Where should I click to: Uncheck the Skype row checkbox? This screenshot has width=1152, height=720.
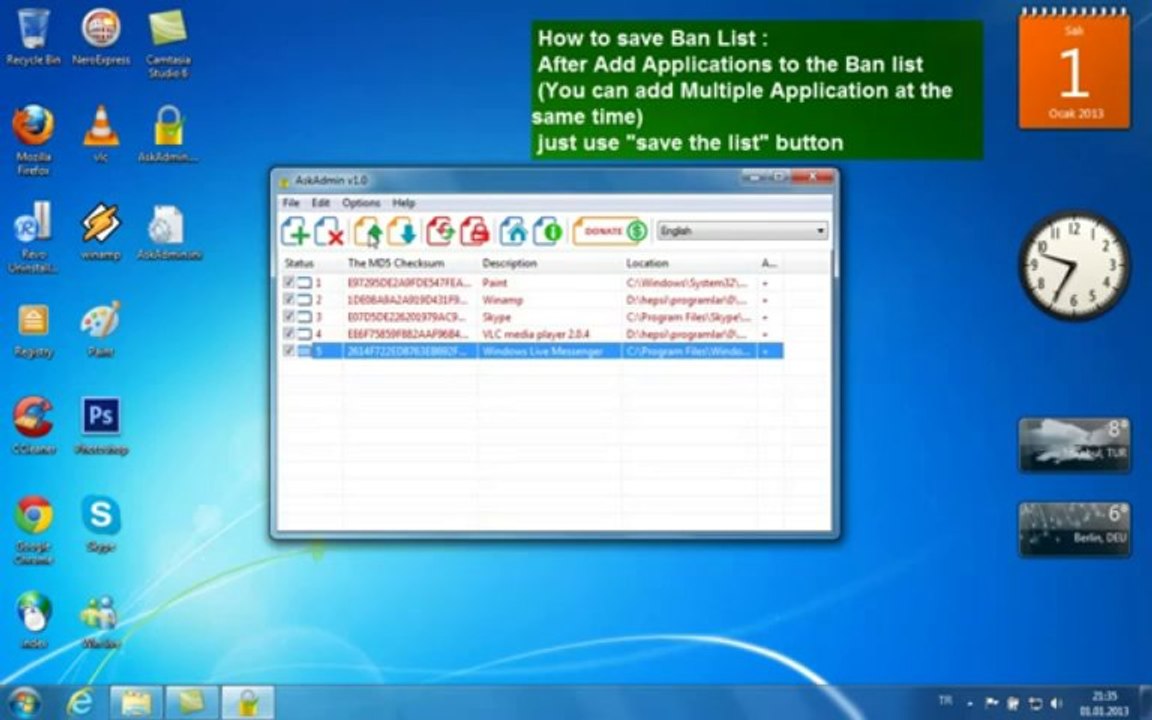pos(289,317)
